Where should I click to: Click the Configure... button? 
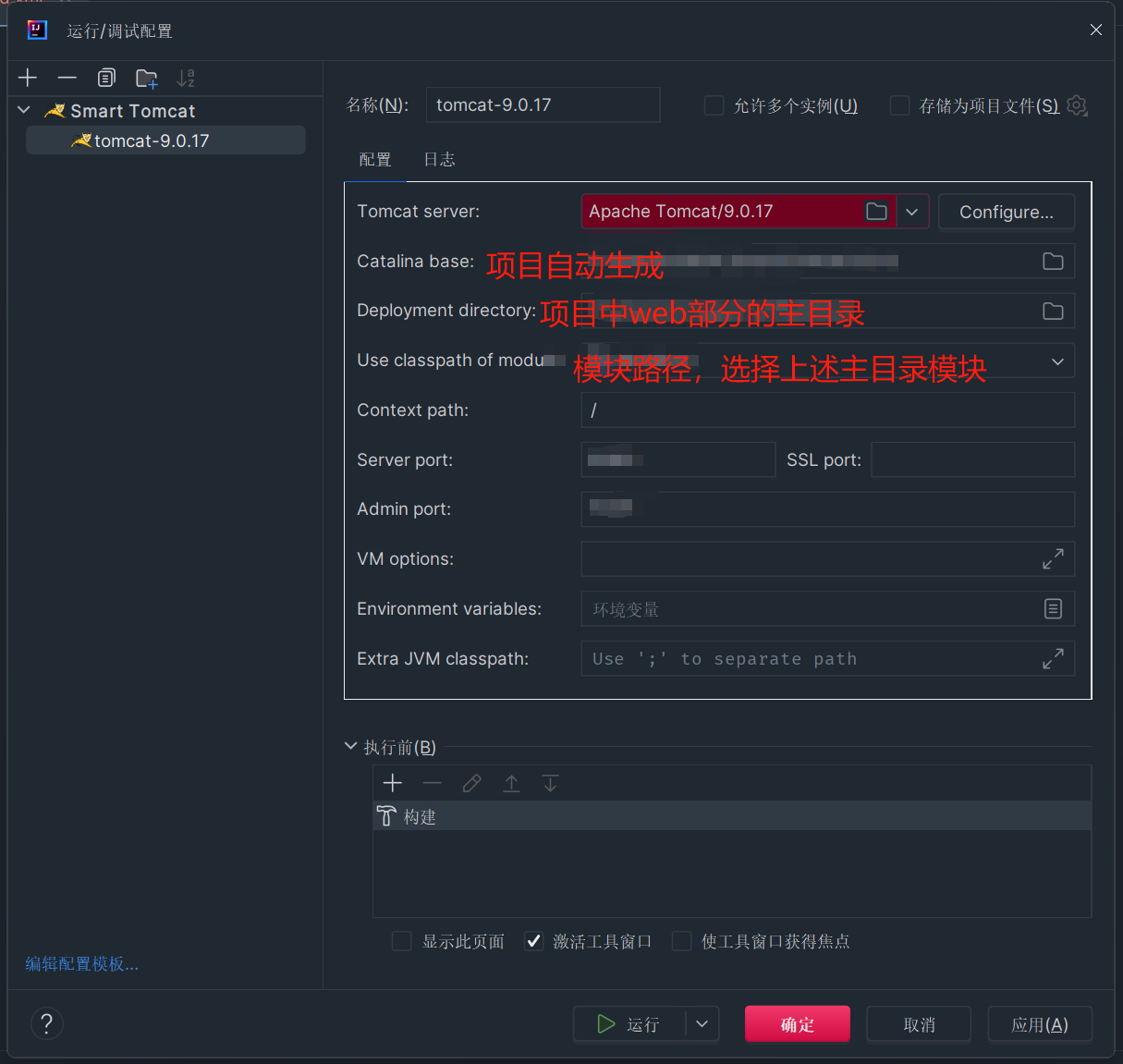tap(1007, 212)
